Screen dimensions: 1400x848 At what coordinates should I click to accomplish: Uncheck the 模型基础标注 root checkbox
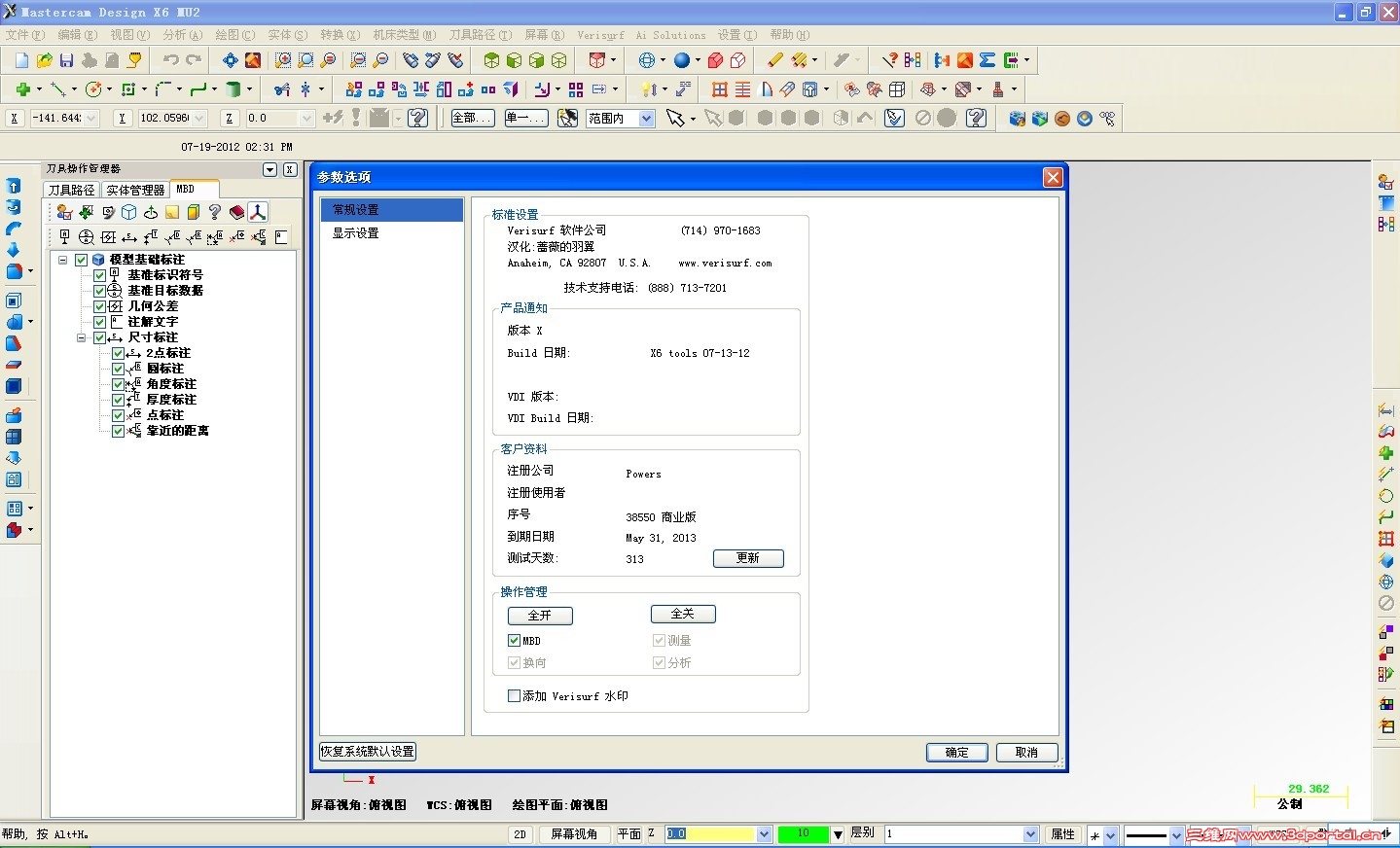coord(82,260)
